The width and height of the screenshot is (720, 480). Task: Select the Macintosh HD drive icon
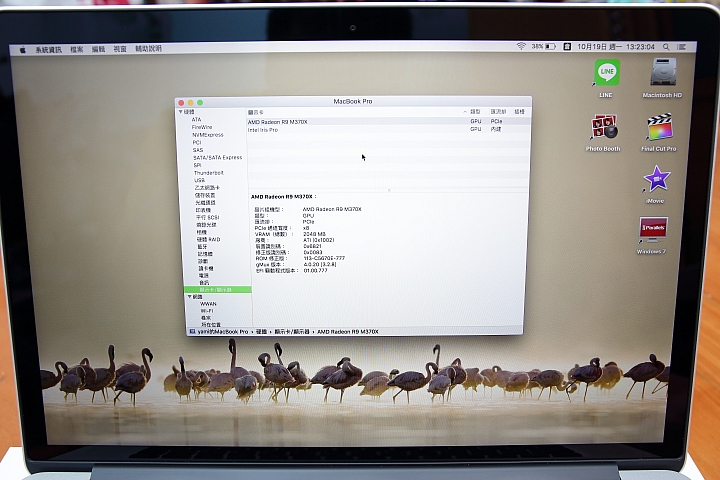coord(663,72)
